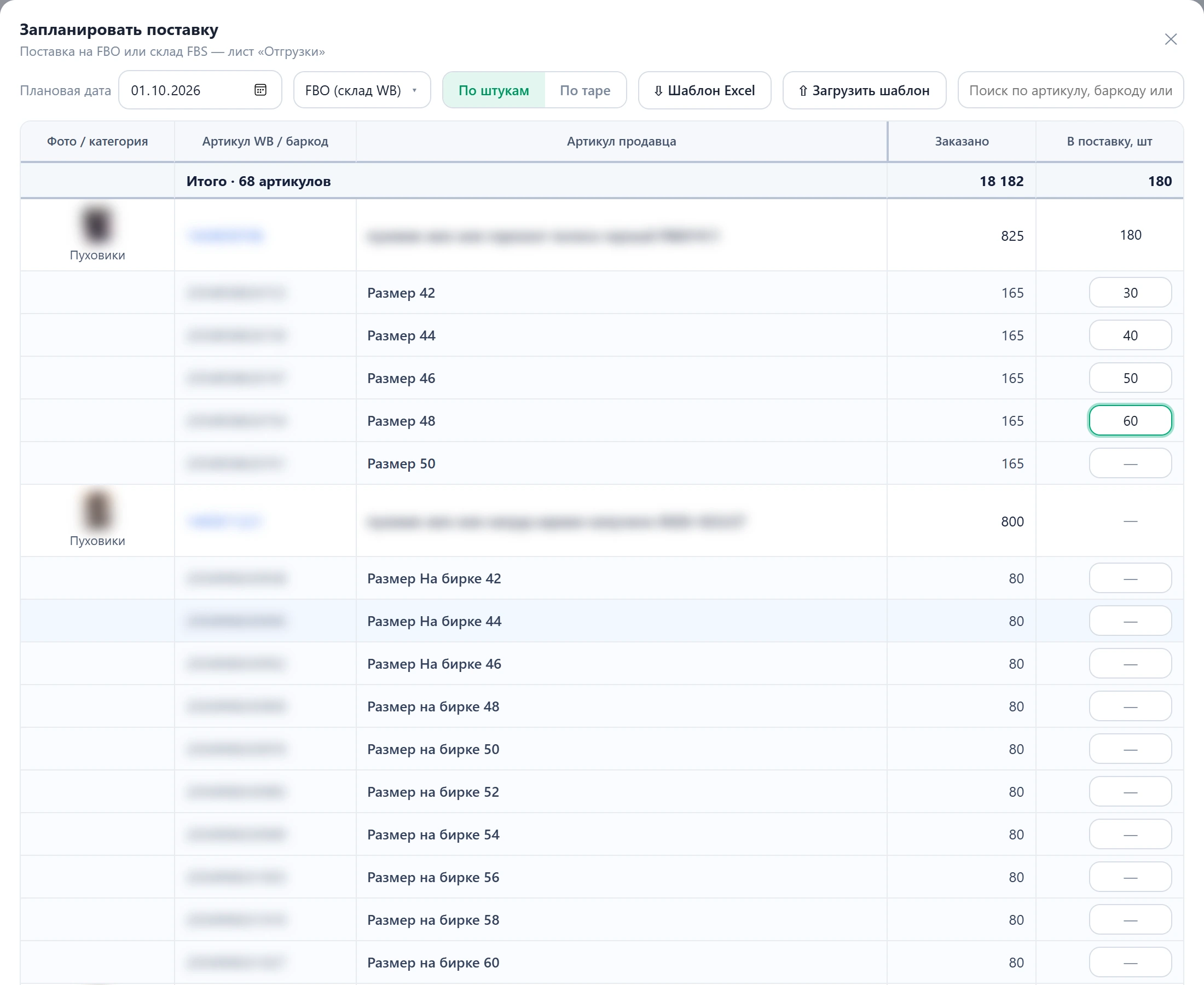Expand the FBO (склад WB) dropdown
Image resolution: width=1204 pixels, height=985 pixels.
362,90
